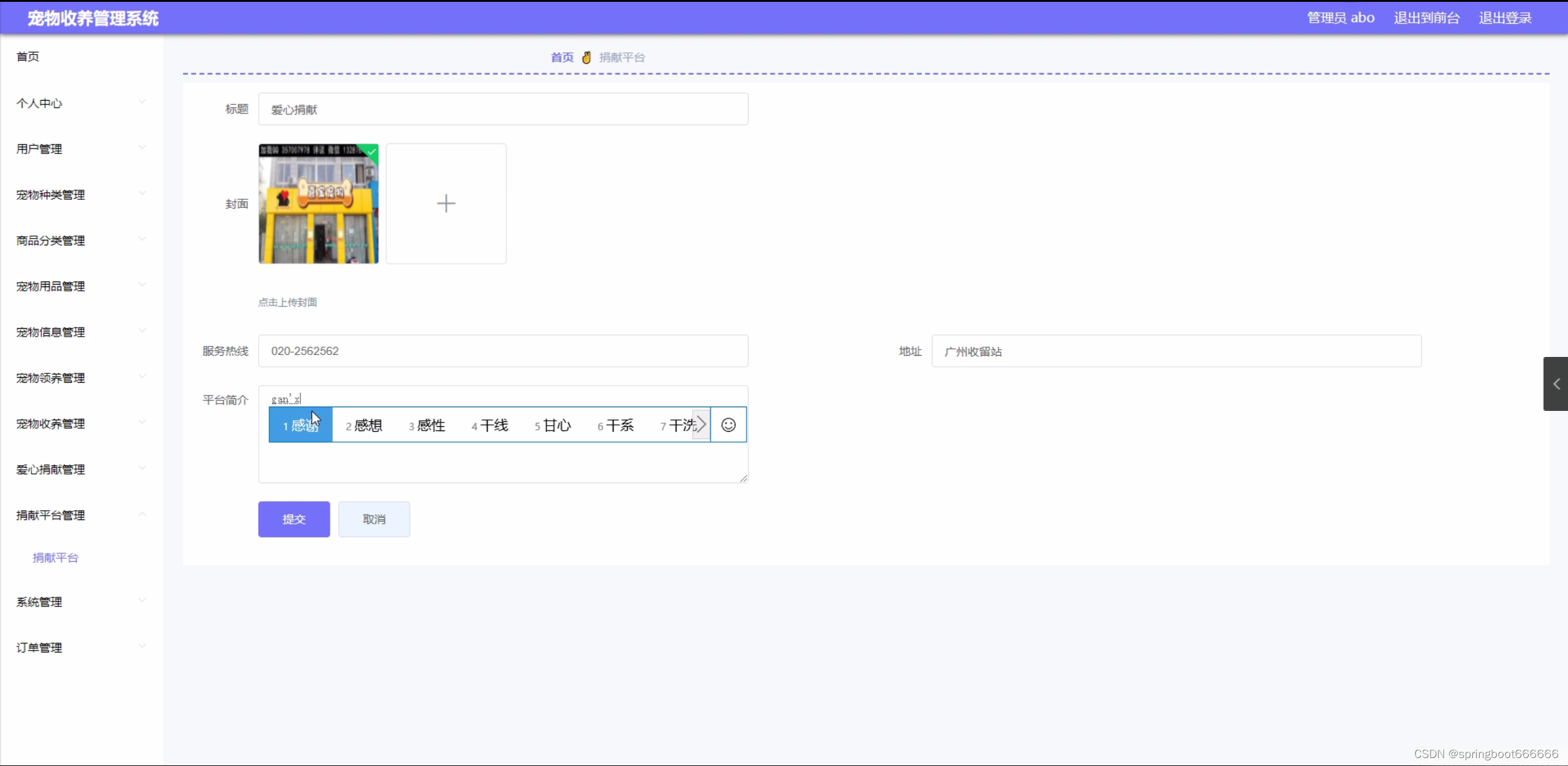Click the 取消 cancel button
The height and width of the screenshot is (766, 1568).
pyautogui.click(x=374, y=519)
